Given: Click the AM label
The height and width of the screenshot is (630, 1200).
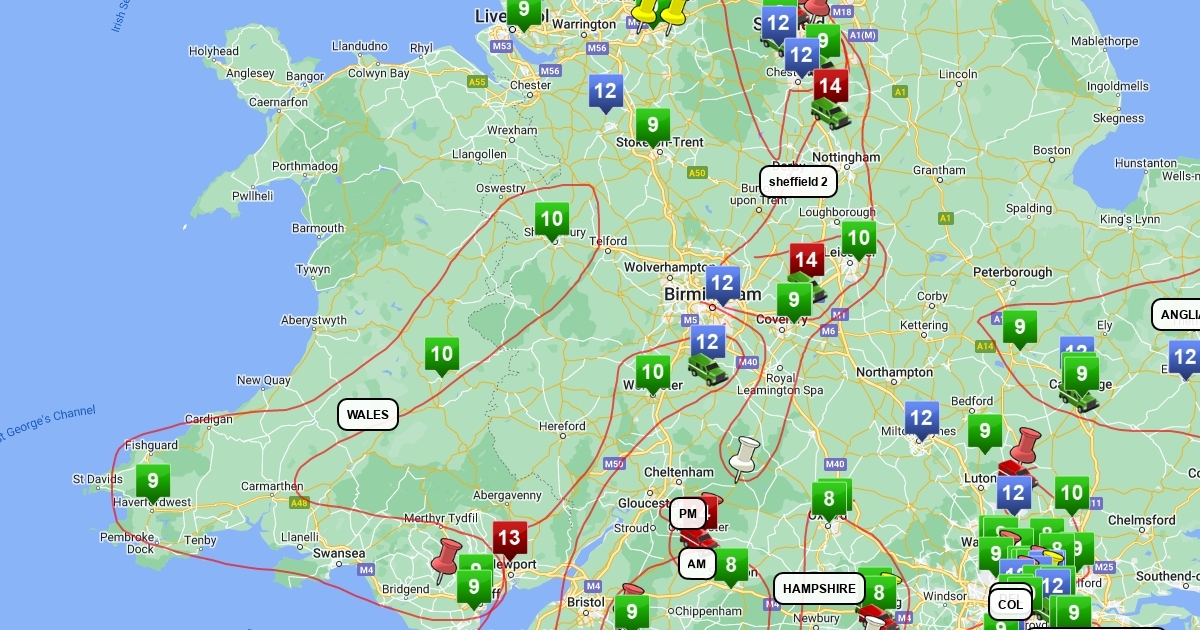Looking at the screenshot, I should [x=697, y=564].
